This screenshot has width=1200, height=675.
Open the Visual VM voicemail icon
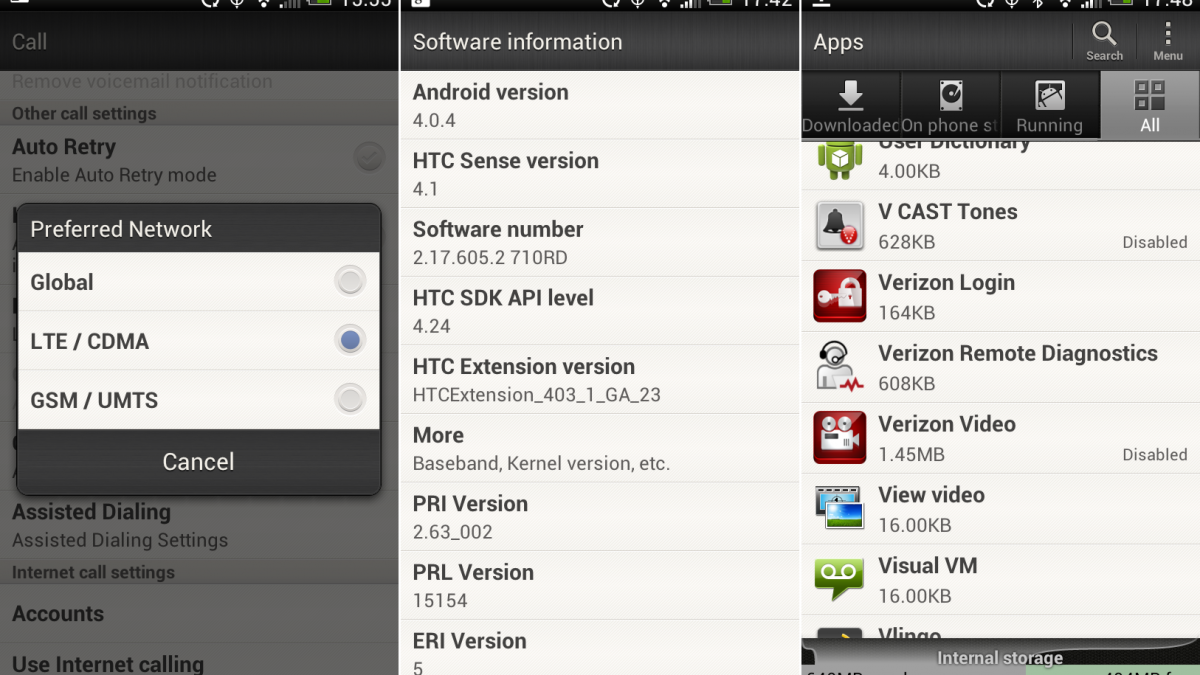click(839, 579)
